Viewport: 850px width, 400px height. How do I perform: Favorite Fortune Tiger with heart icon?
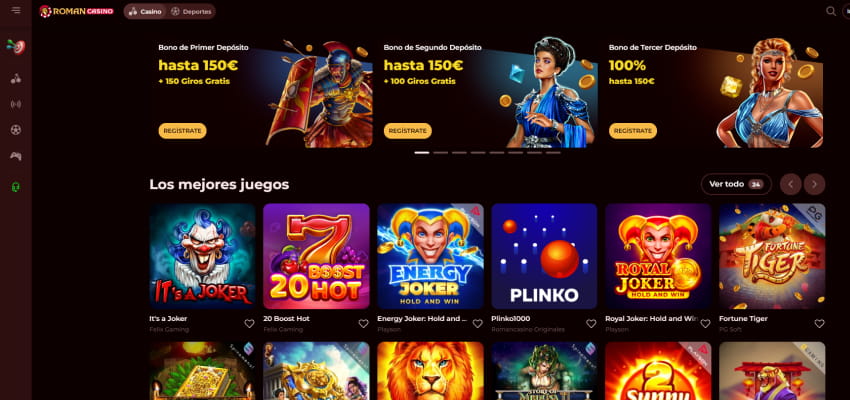click(819, 324)
